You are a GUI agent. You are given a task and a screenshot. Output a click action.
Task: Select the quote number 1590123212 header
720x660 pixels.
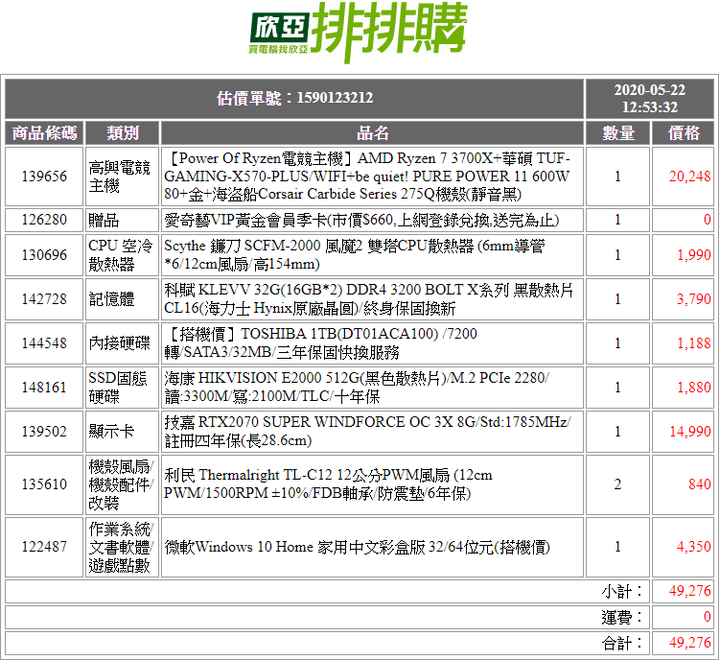click(294, 98)
